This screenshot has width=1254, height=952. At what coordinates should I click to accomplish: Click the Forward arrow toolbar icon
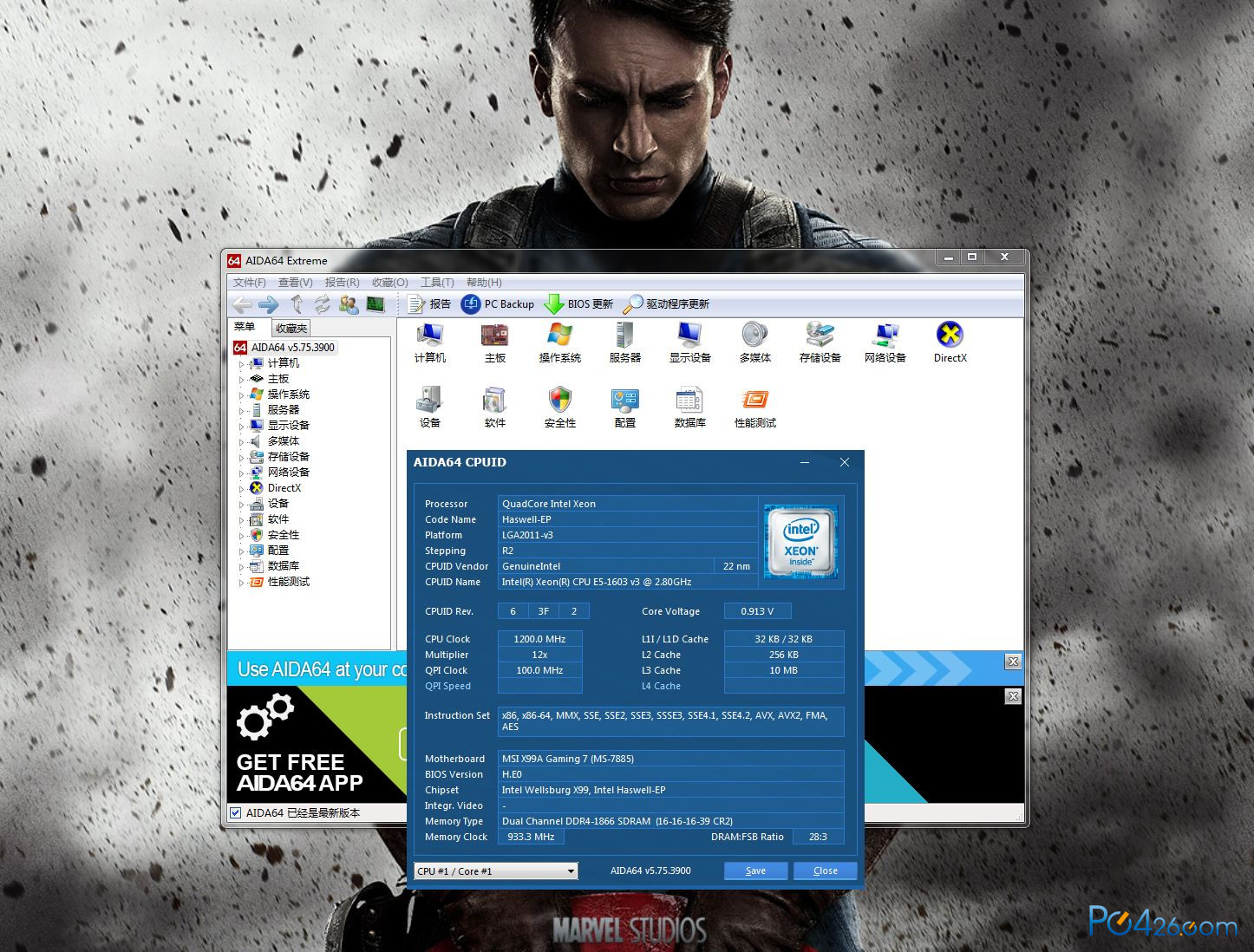[x=269, y=304]
